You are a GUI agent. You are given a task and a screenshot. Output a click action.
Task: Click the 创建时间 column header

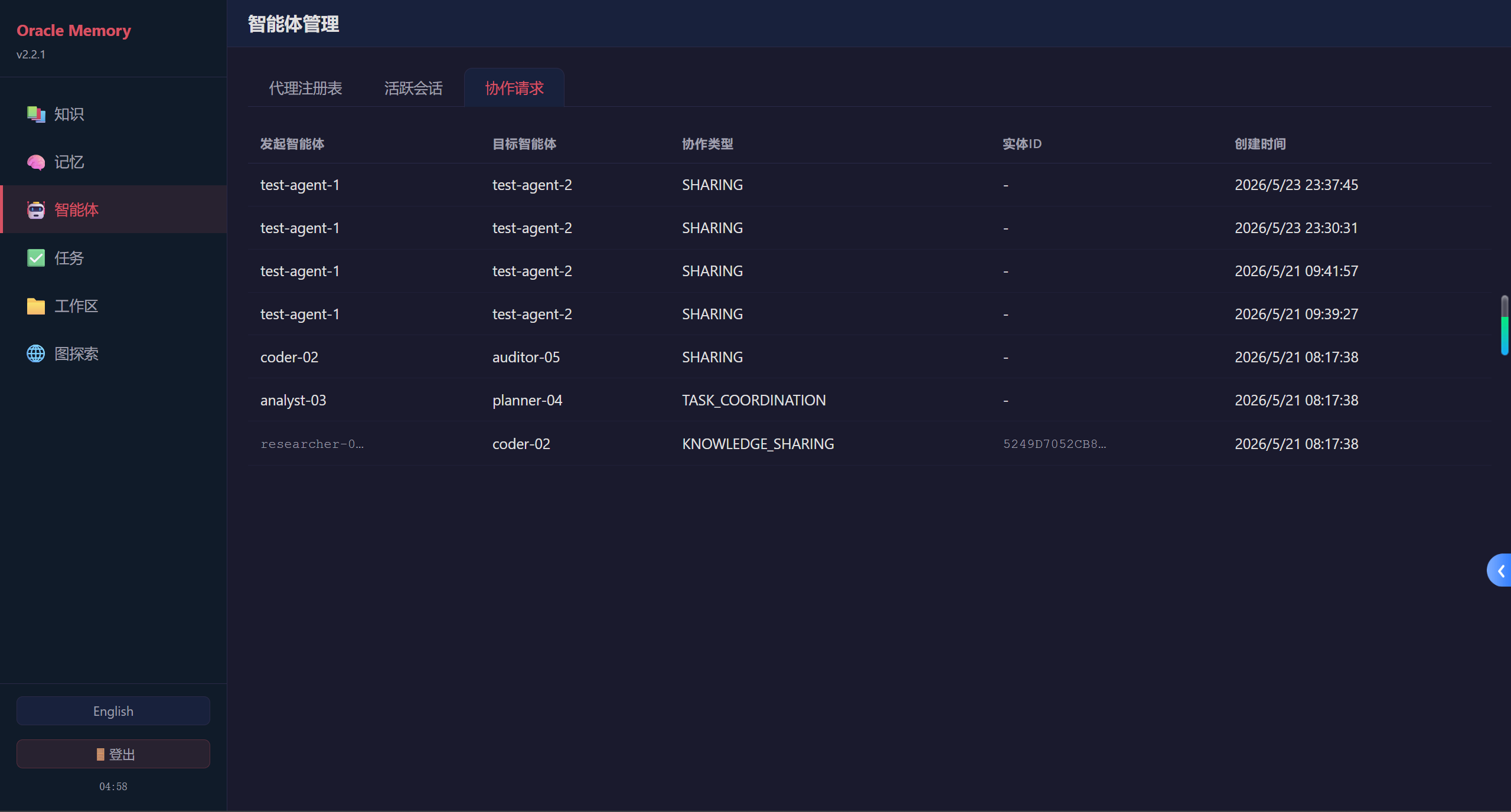pos(1260,144)
